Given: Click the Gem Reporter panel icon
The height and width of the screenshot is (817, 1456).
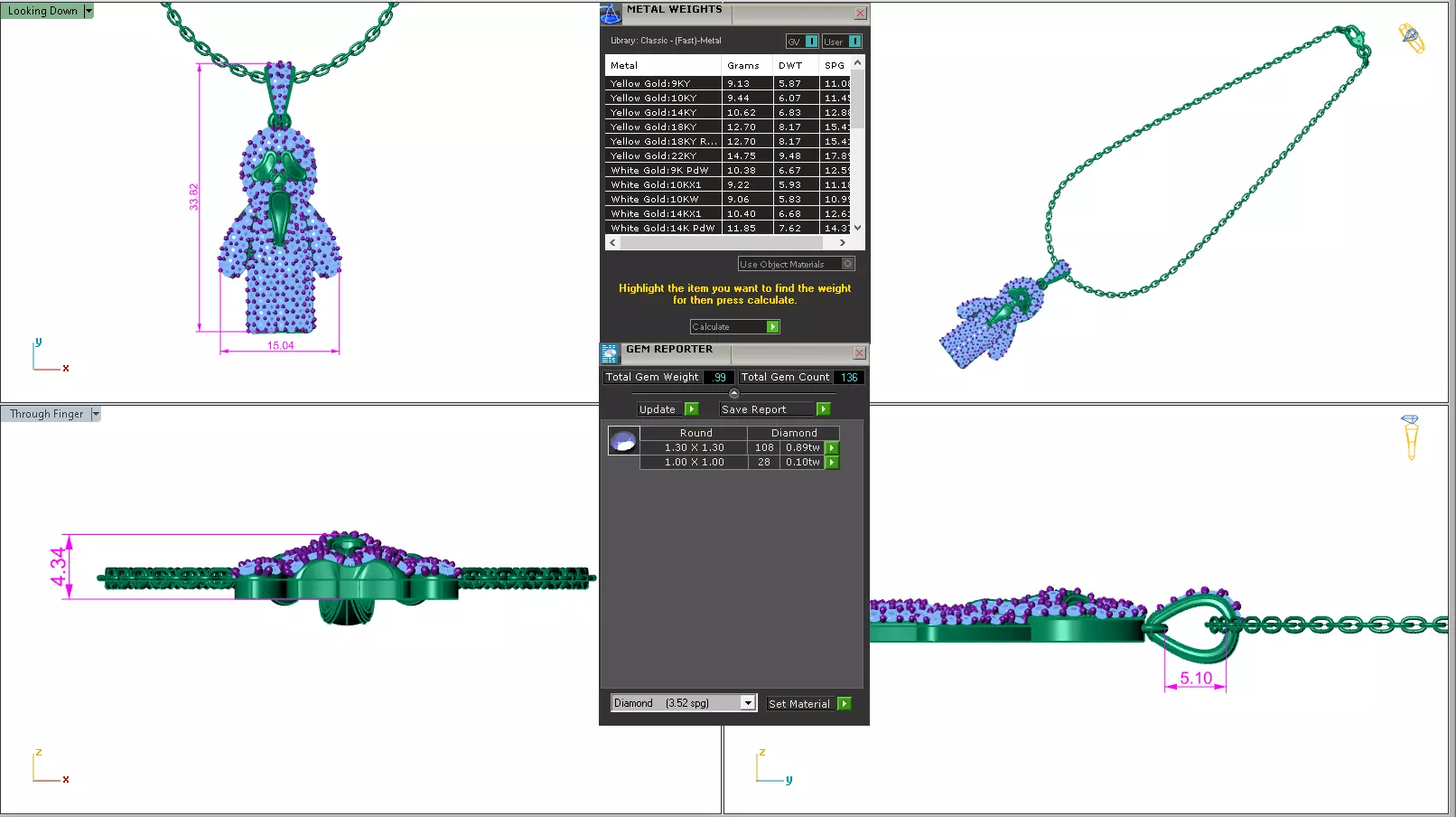Looking at the screenshot, I should click(610, 352).
